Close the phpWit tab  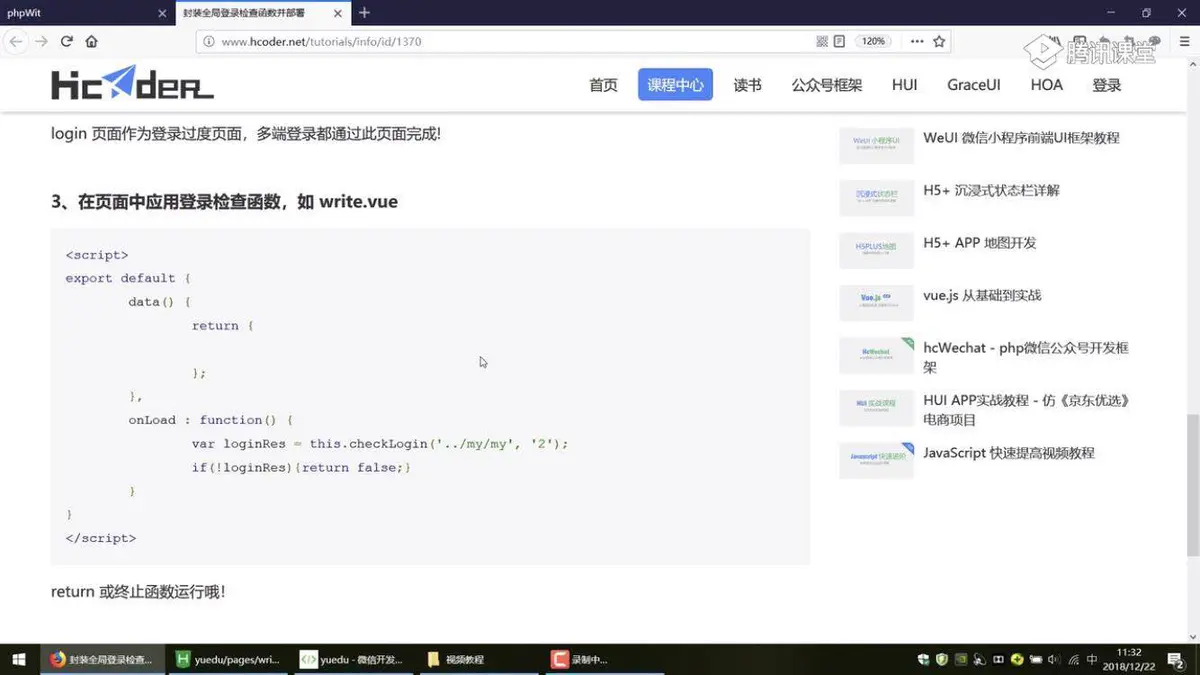click(x=163, y=13)
